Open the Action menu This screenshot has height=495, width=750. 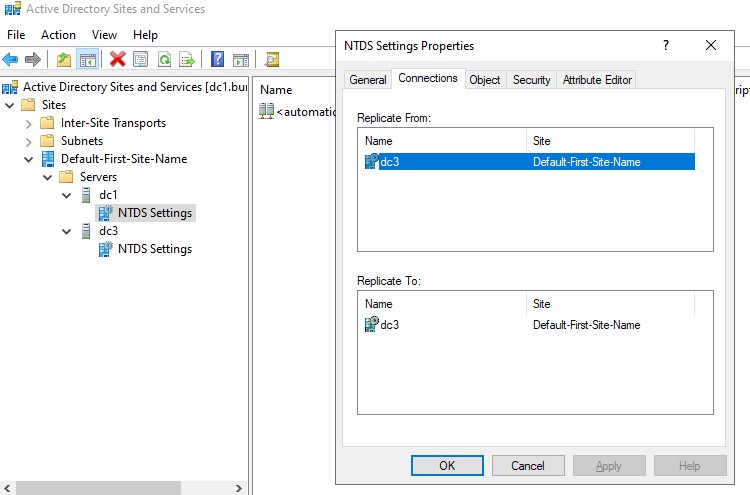point(58,35)
